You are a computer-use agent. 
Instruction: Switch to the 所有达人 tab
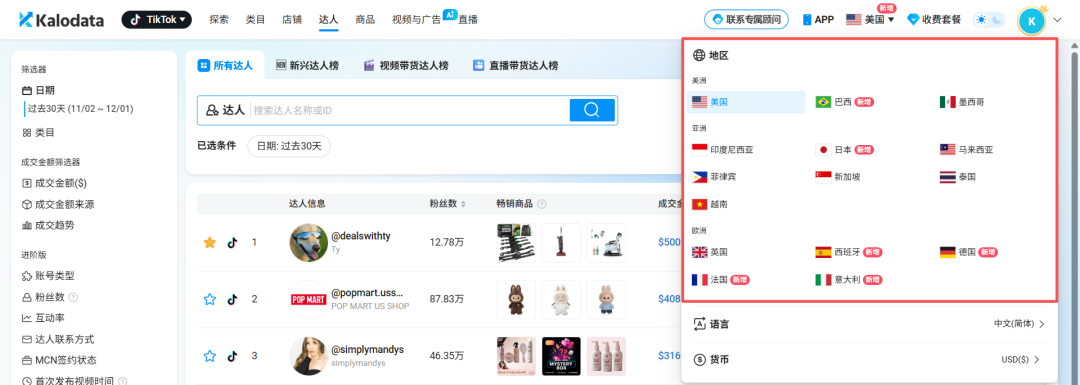[226, 65]
